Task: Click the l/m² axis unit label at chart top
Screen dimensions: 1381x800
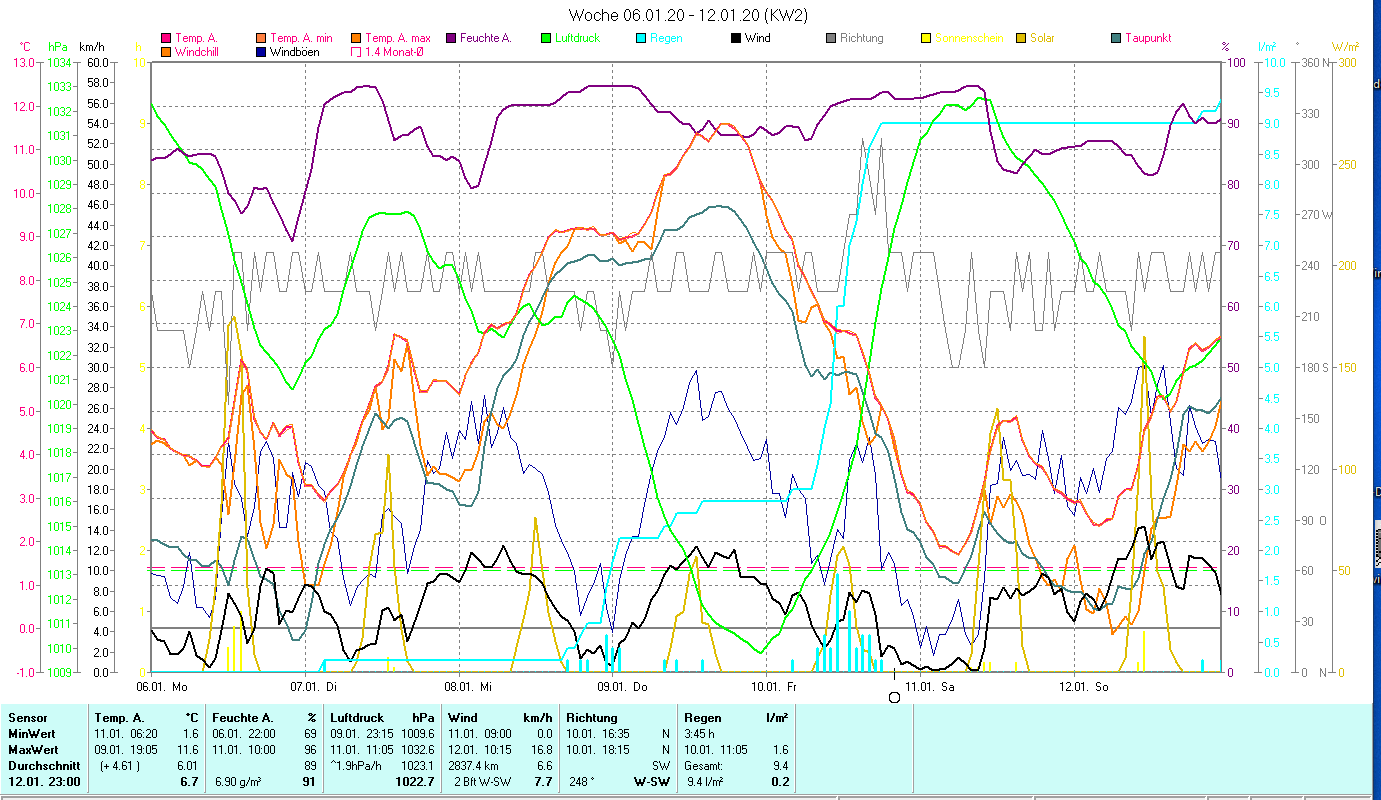Action: click(x=1267, y=47)
